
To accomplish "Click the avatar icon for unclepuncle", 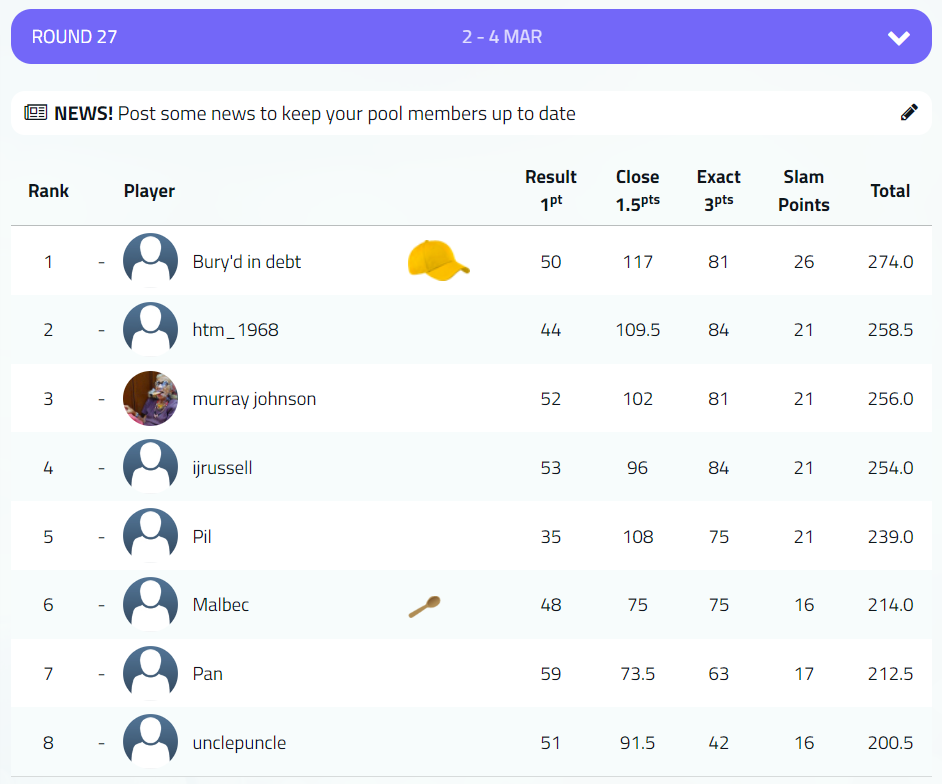I will (151, 742).
